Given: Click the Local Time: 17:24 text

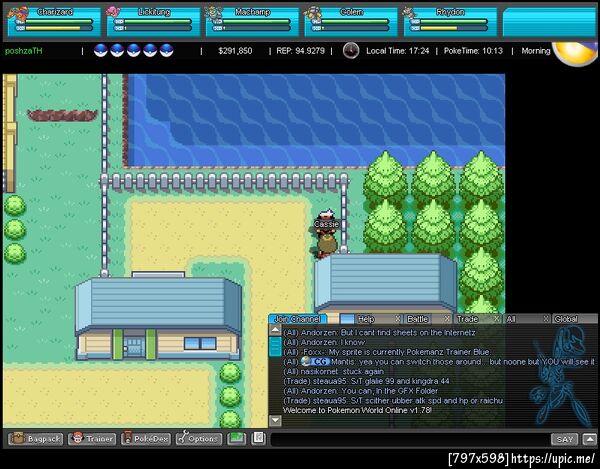Looking at the screenshot, I should 398,51.
